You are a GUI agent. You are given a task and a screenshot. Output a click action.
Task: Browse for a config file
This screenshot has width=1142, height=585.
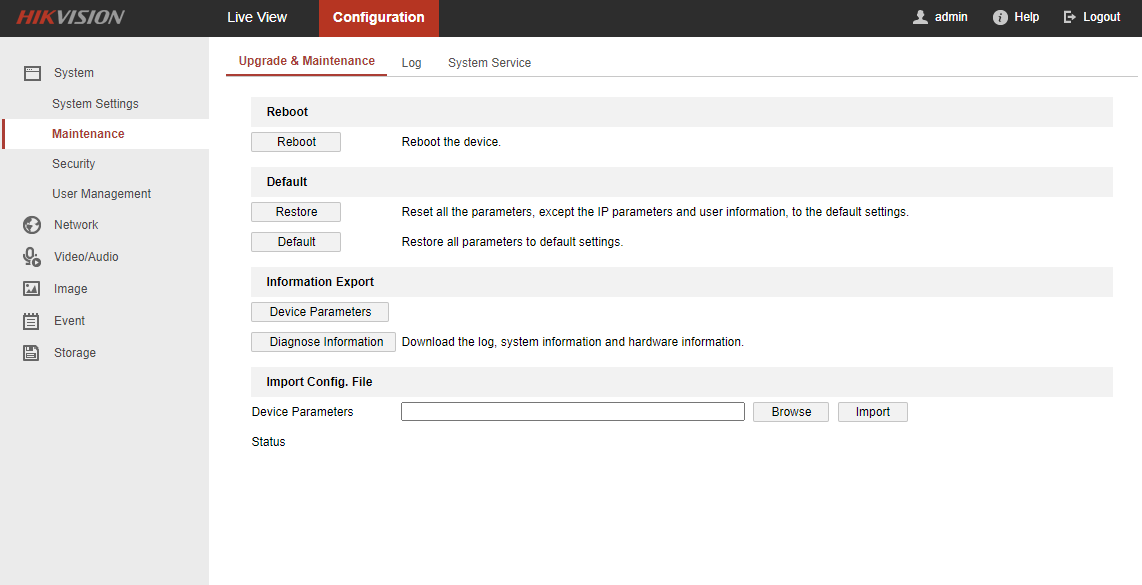791,412
